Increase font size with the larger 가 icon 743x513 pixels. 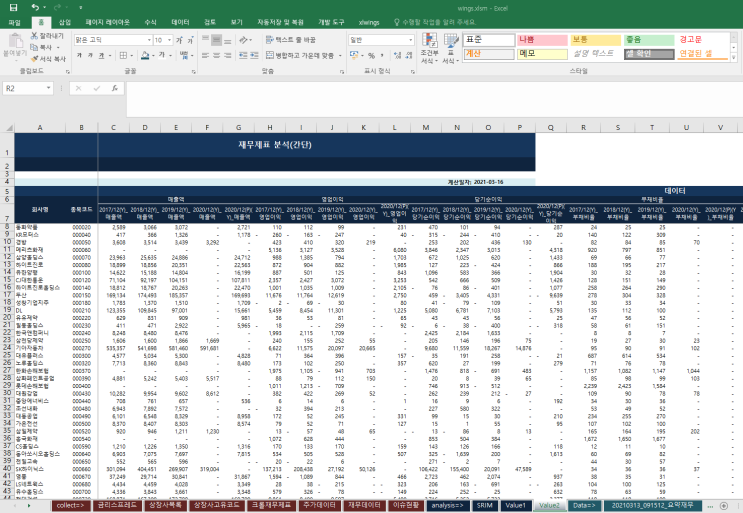(179, 40)
